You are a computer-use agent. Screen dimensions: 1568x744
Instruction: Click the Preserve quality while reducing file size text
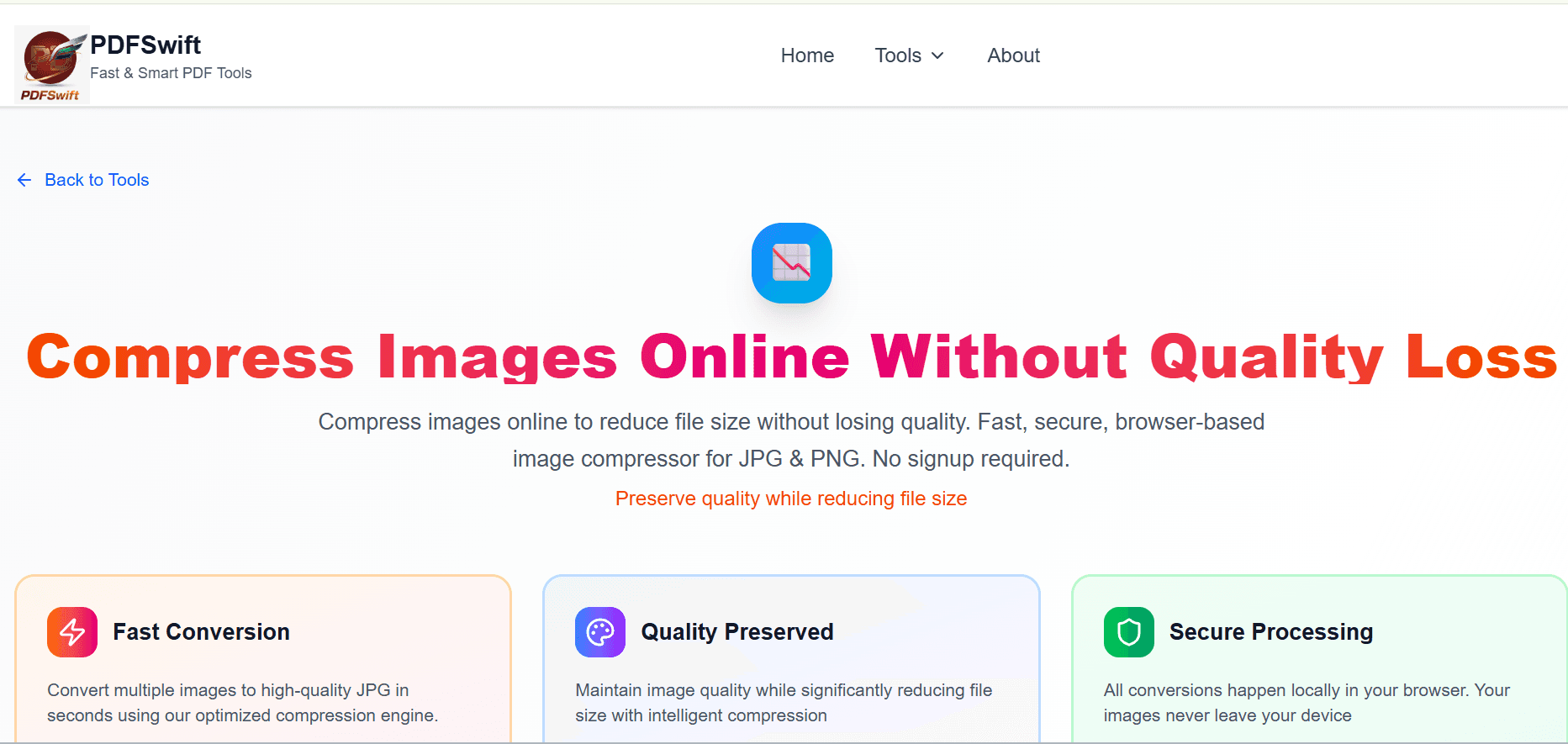[x=791, y=499]
